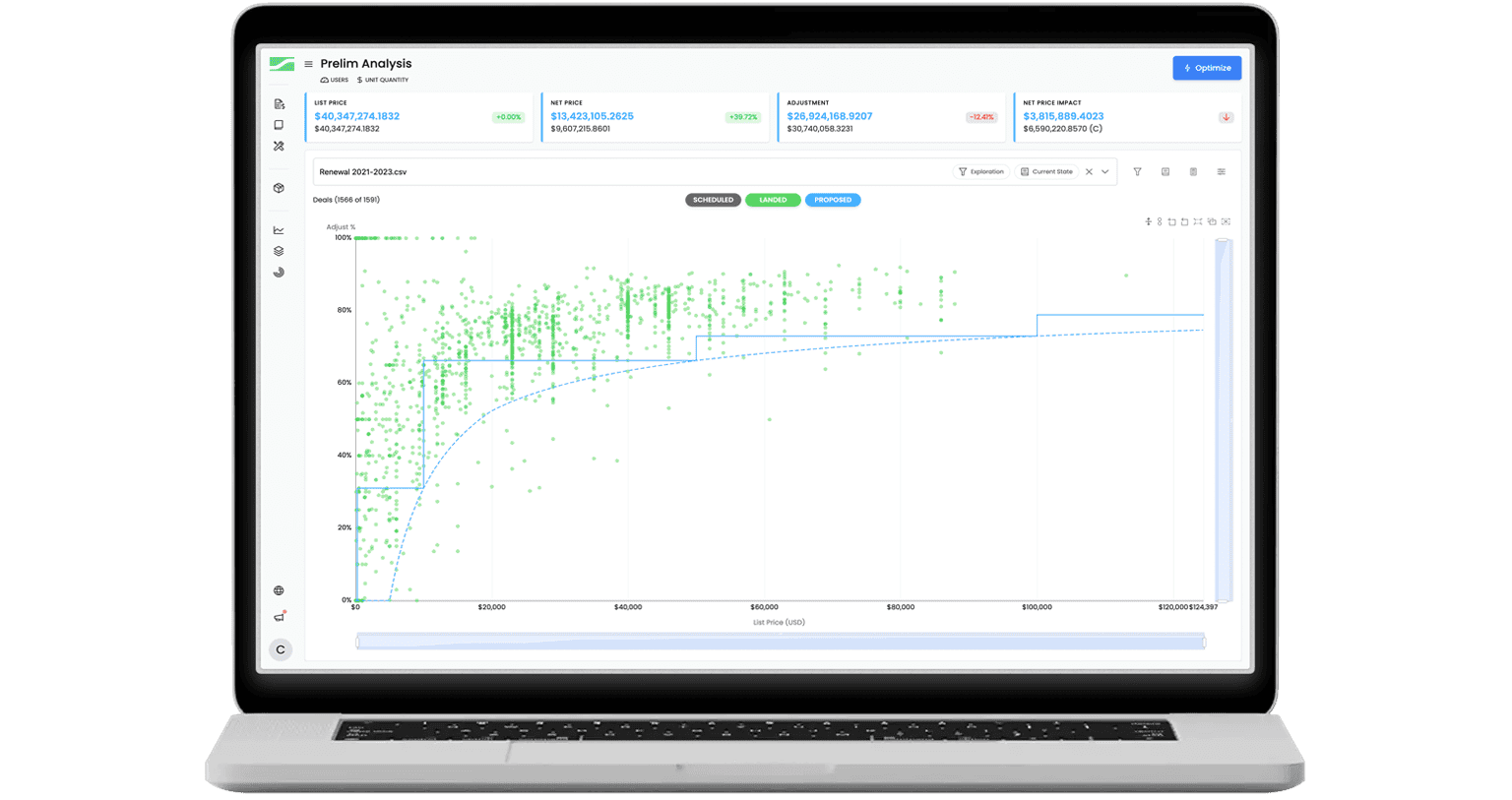Click the green app logo
Screen dimensions: 1512x800
point(282,64)
